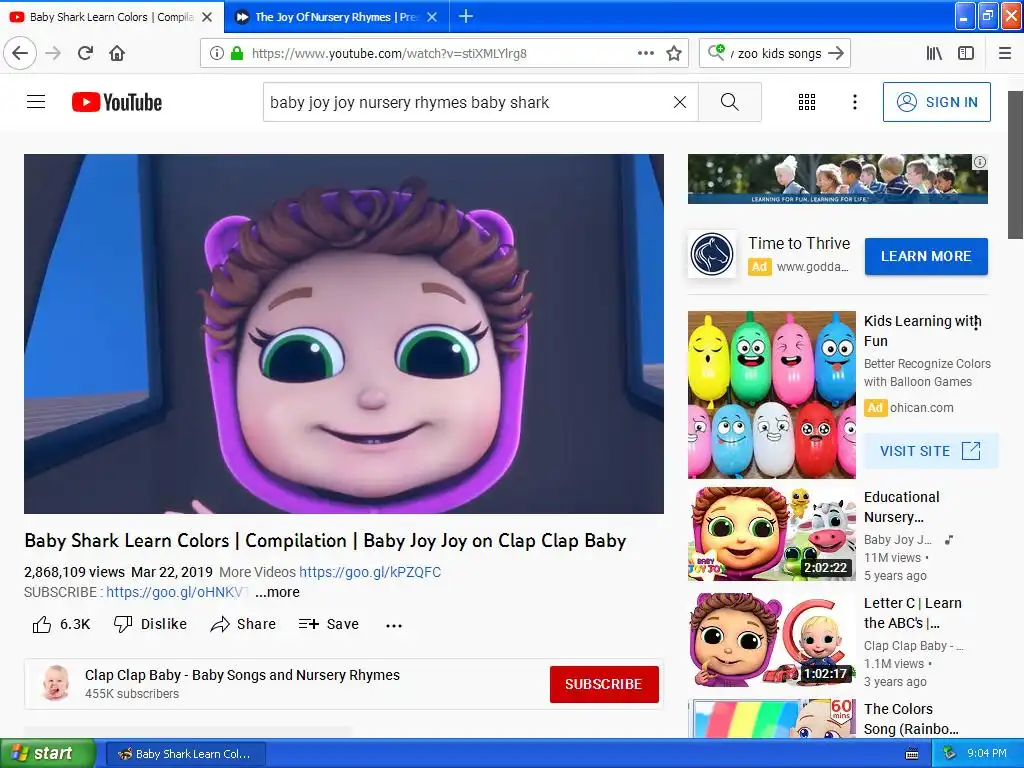Image resolution: width=1024 pixels, height=768 pixels.
Task: Reload the page with the refresh icon
Action: pos(85,53)
